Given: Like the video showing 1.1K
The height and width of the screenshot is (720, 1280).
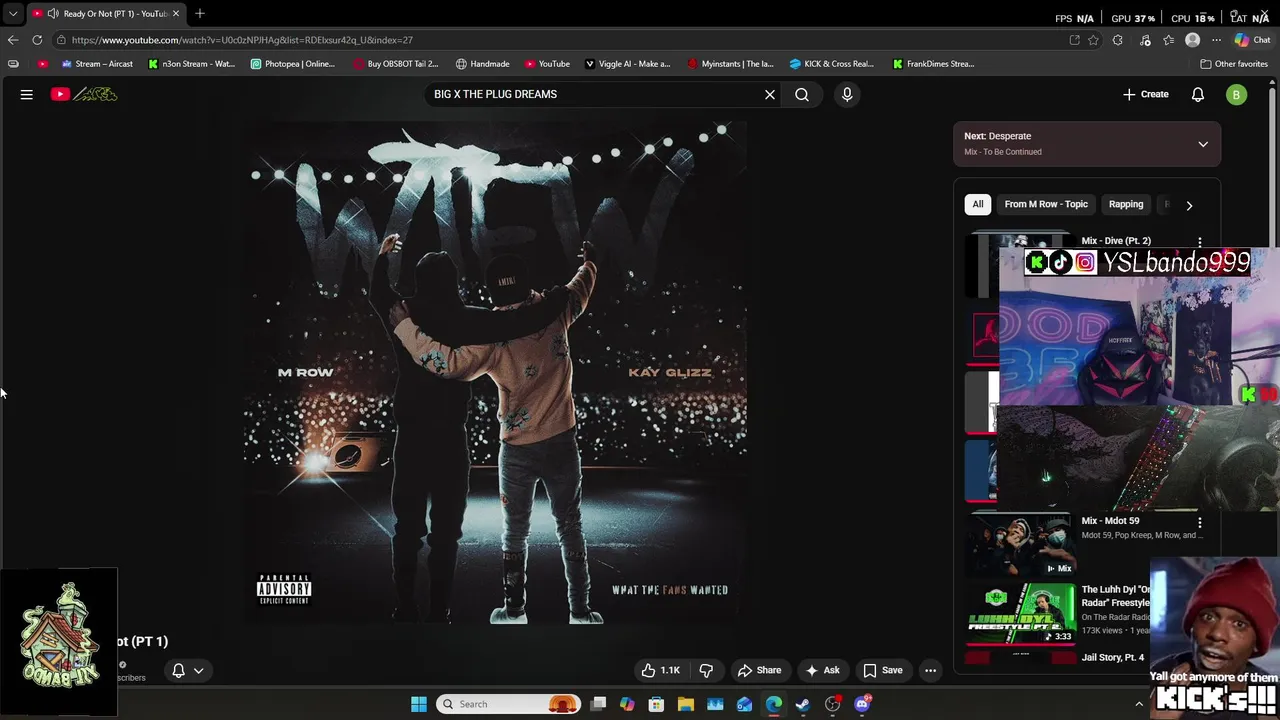Looking at the screenshot, I should (x=661, y=670).
